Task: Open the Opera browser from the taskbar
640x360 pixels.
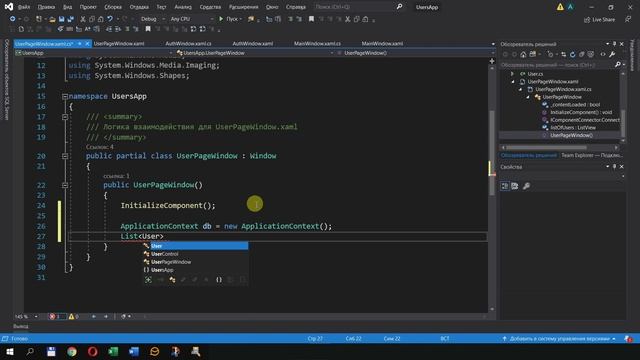Action: 93,351
